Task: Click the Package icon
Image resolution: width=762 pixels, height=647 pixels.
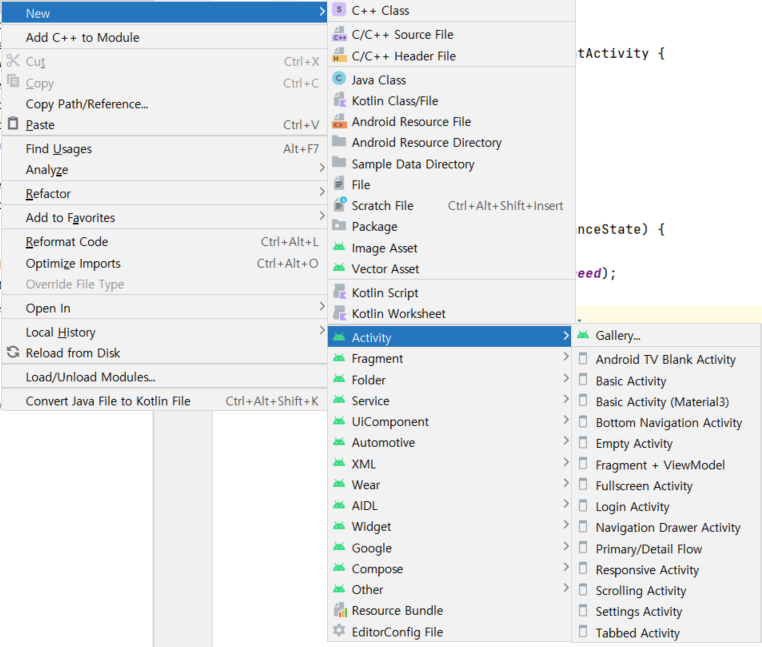Action: [x=339, y=226]
